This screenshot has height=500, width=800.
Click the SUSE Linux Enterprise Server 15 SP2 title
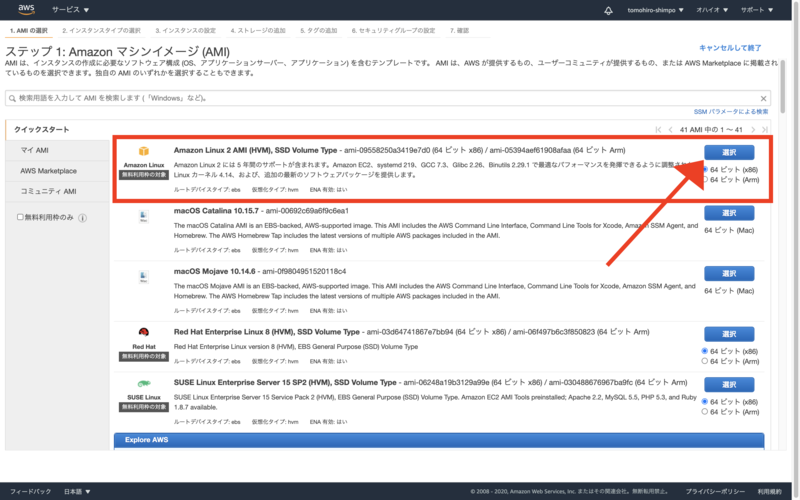[x=285, y=383]
